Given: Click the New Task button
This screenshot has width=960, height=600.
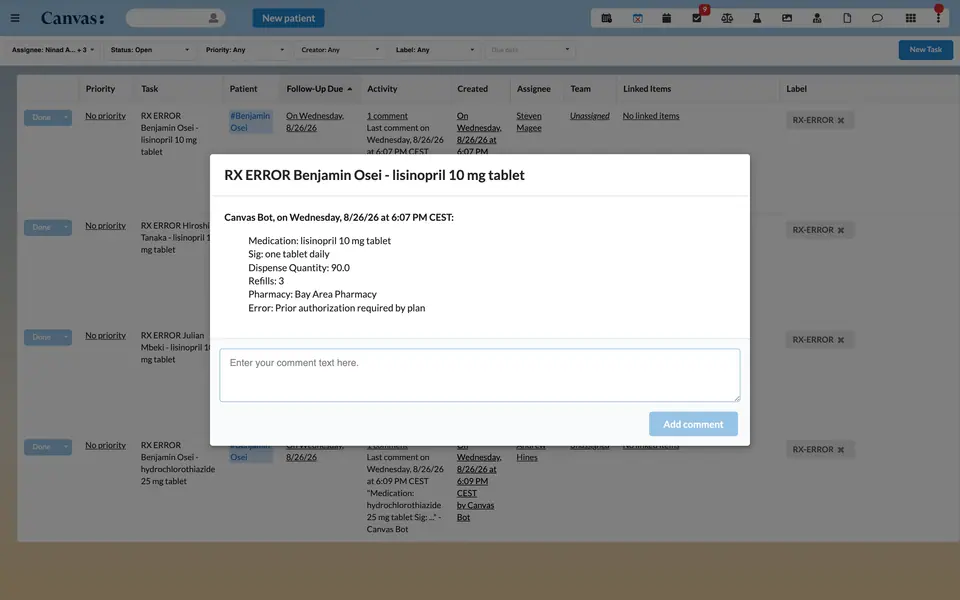Looking at the screenshot, I should coord(926,50).
